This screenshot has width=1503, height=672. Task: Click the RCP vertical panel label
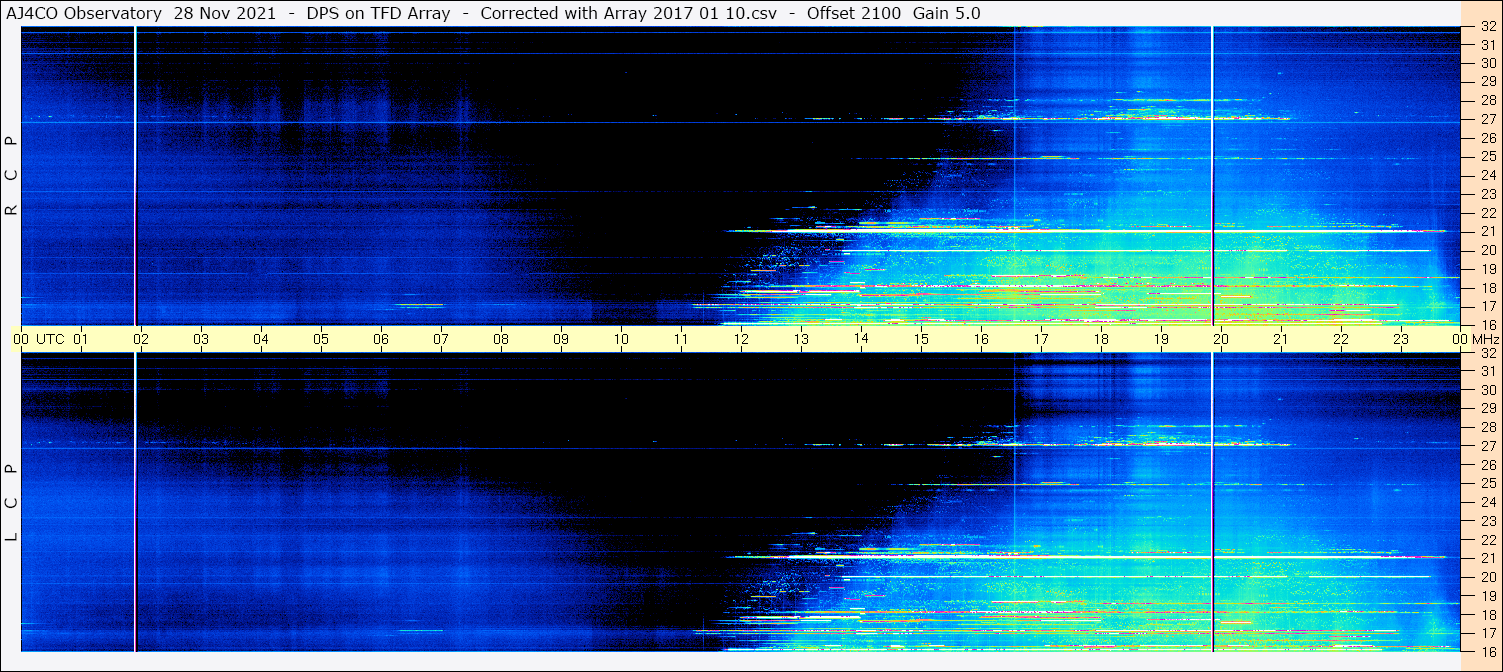pyautogui.click(x=11, y=175)
